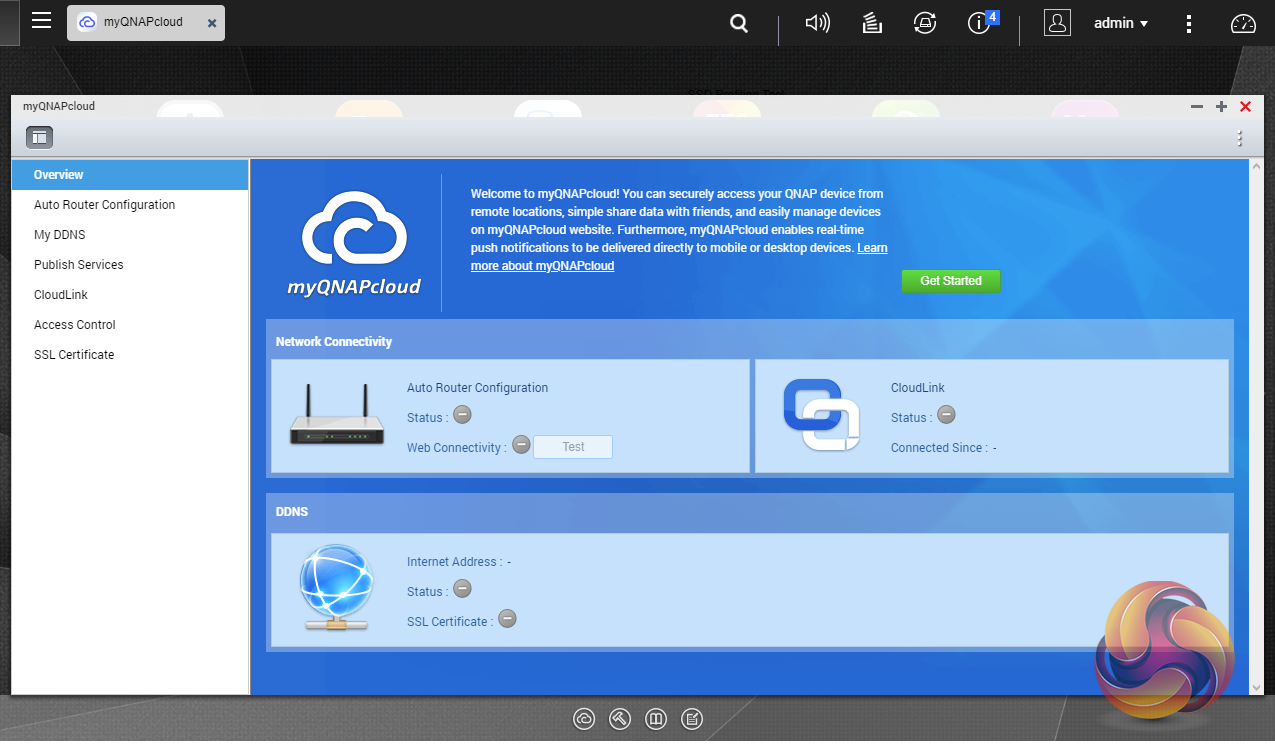Image resolution: width=1275 pixels, height=744 pixels.
Task: Close the myQNAPcloud taskbar tab
Action: (212, 23)
